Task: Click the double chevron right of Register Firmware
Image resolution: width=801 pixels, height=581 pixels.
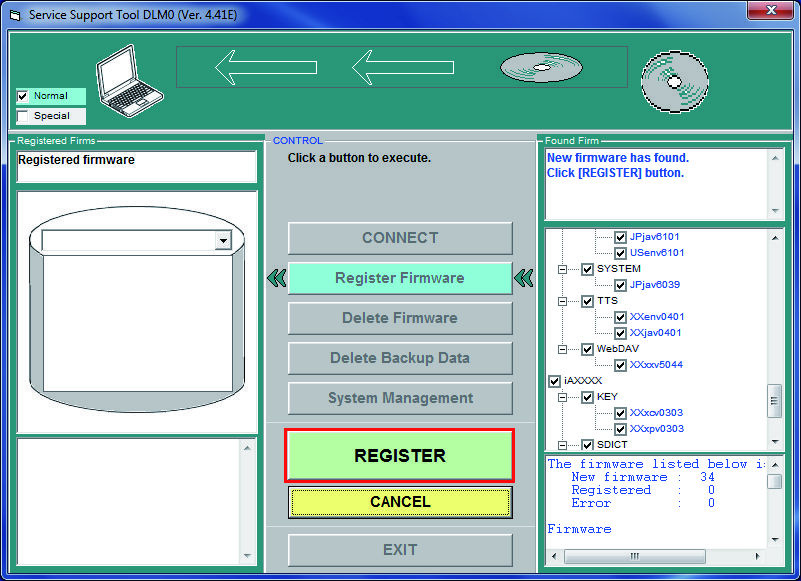Action: tap(524, 278)
